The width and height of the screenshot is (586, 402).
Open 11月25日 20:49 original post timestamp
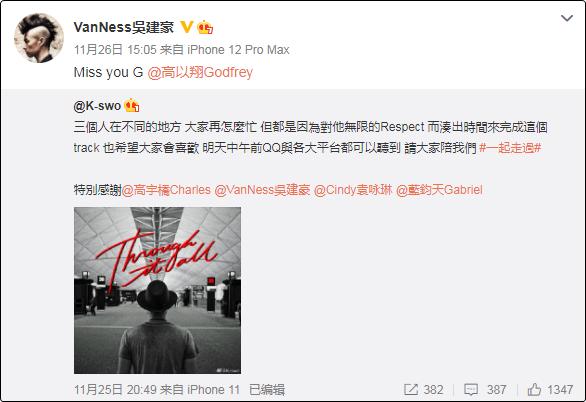(x=115, y=390)
